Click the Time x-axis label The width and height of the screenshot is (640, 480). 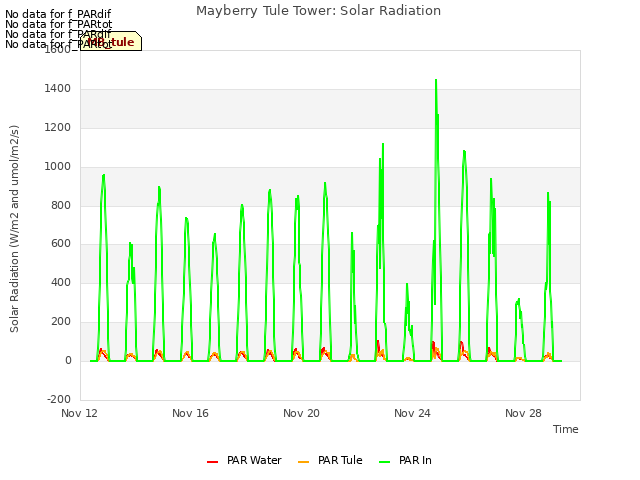coord(565,429)
